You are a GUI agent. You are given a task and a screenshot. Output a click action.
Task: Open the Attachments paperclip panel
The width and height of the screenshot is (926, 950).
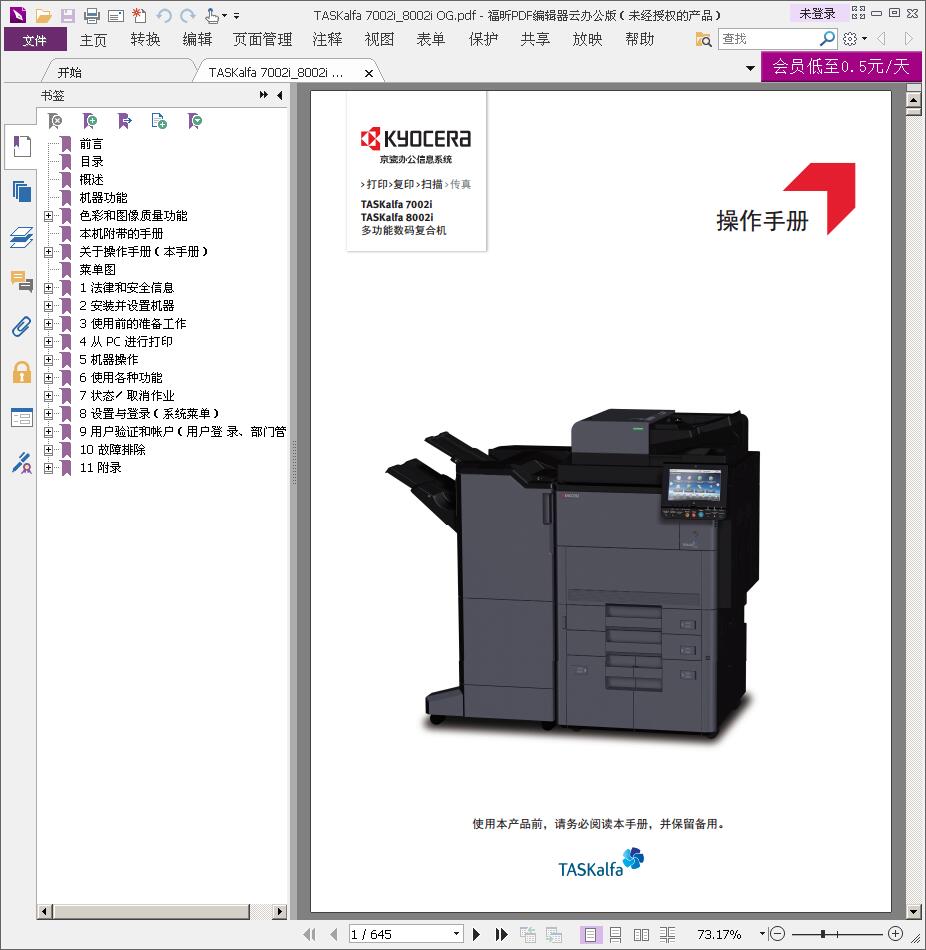pyautogui.click(x=21, y=327)
